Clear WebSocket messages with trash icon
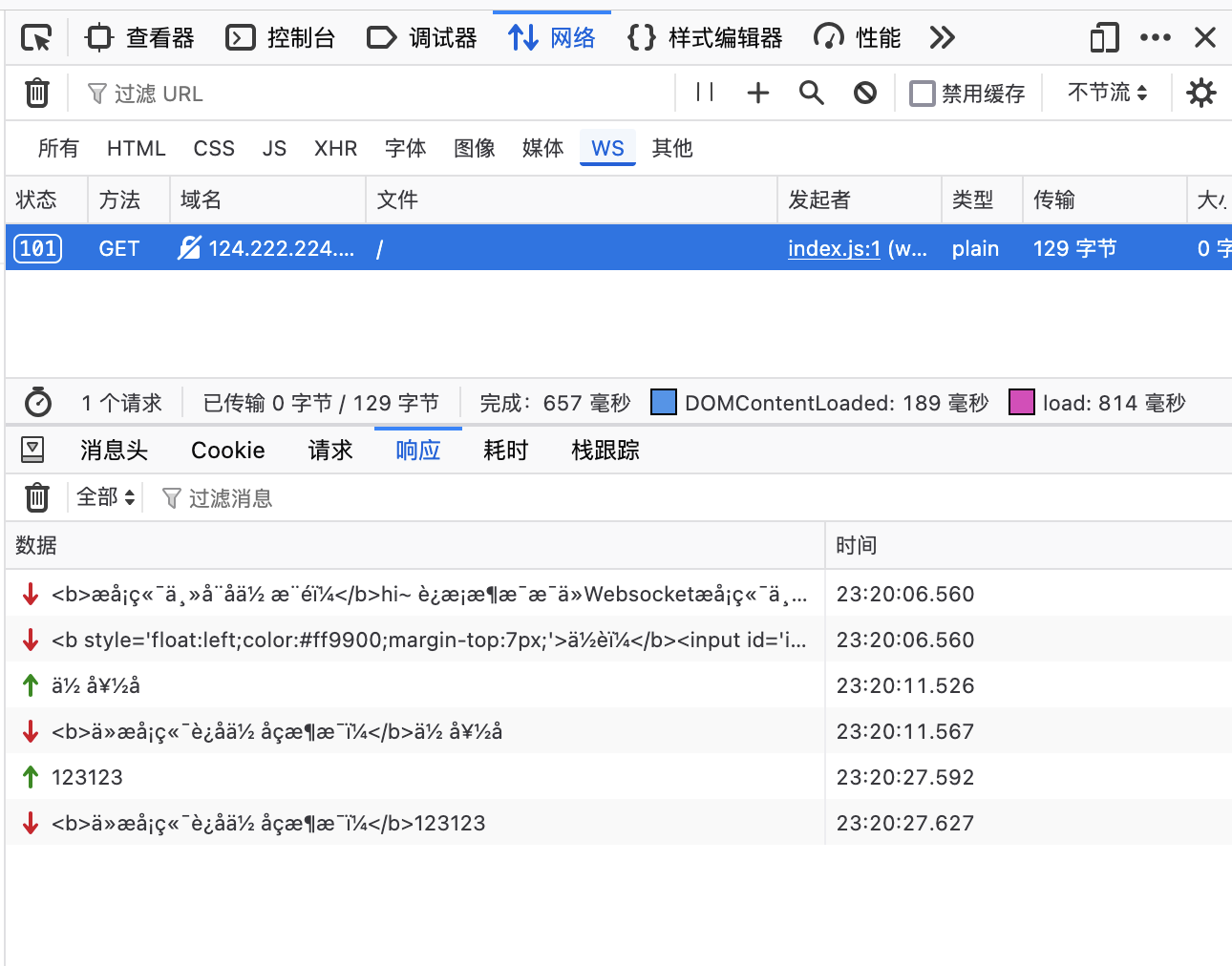Viewport: 1232px width, 966px height. (37, 498)
